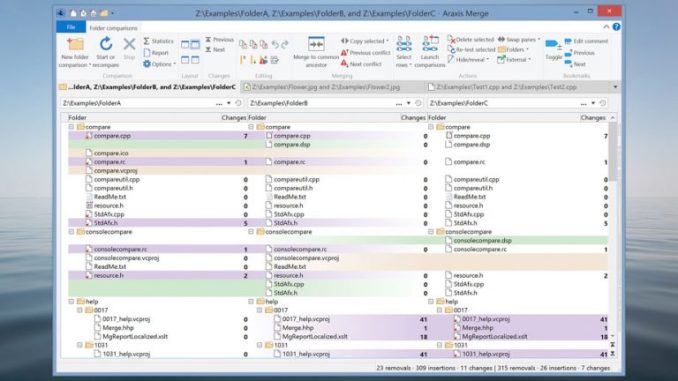Jump to Next conflict
The height and width of the screenshot is (381, 678).
click(361, 64)
